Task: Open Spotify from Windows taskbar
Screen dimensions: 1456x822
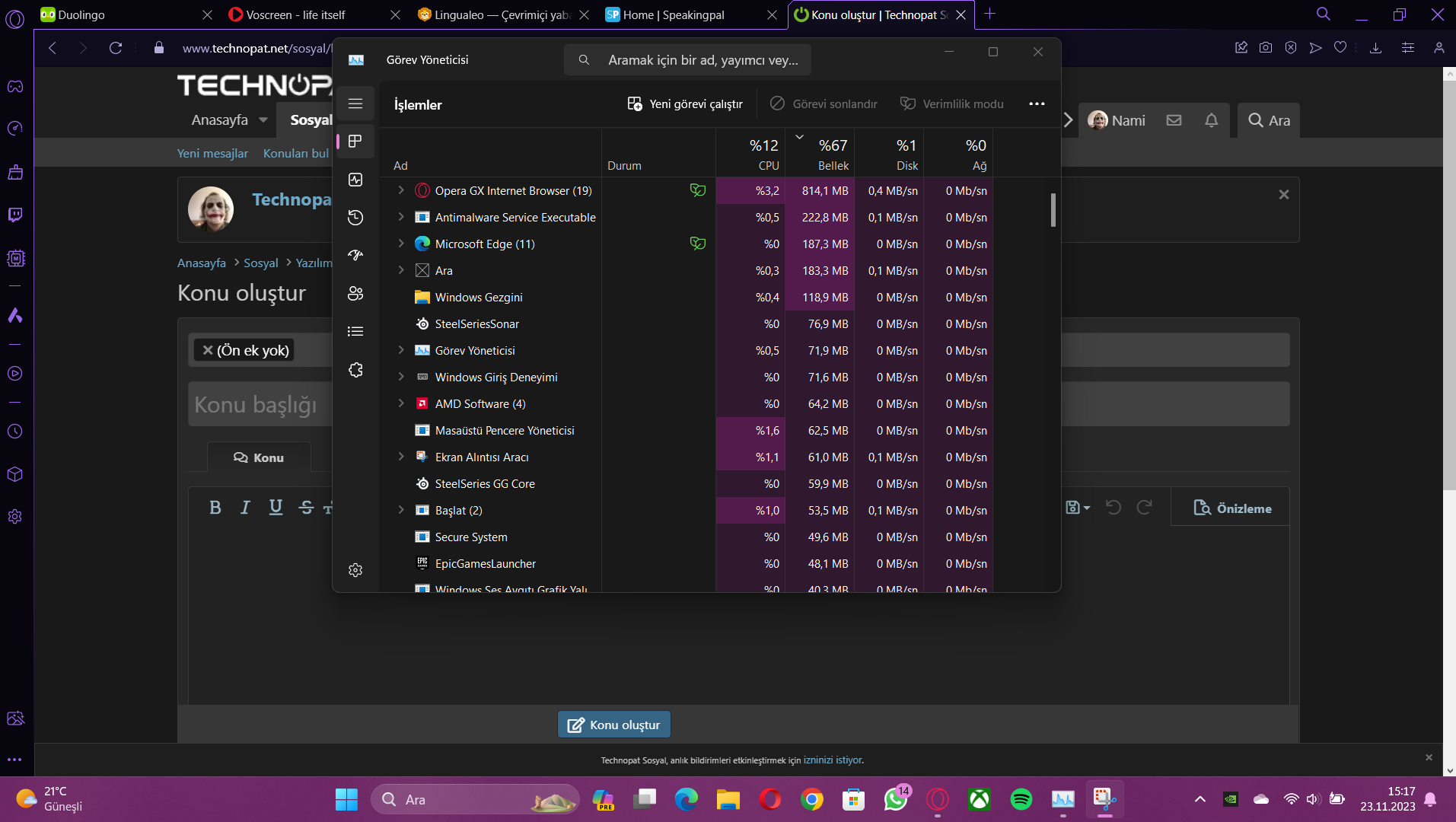Action: [1021, 799]
